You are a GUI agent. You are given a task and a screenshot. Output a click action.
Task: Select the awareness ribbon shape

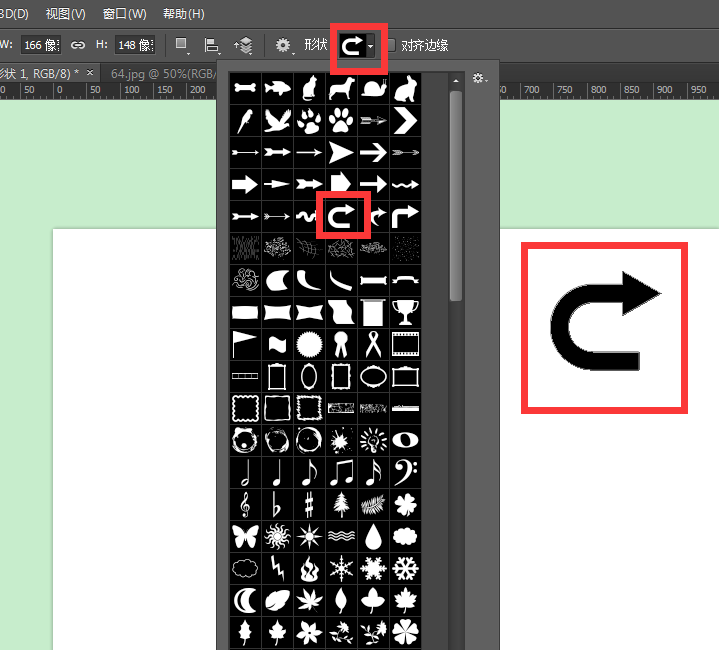(x=373, y=345)
